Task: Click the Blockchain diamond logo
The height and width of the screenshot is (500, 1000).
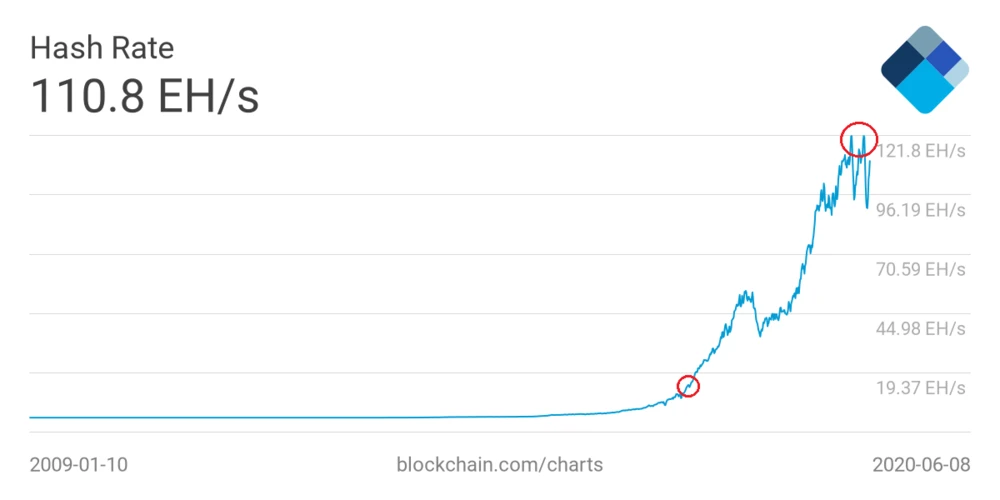Action: [925, 69]
